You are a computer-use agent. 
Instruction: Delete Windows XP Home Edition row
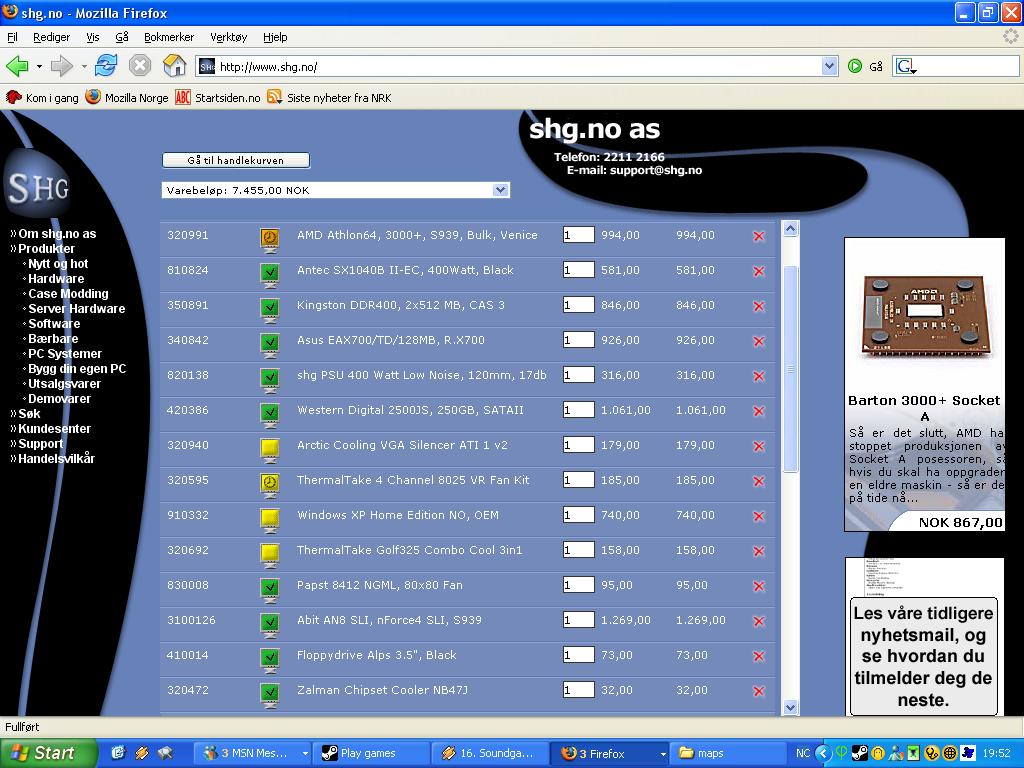758,517
